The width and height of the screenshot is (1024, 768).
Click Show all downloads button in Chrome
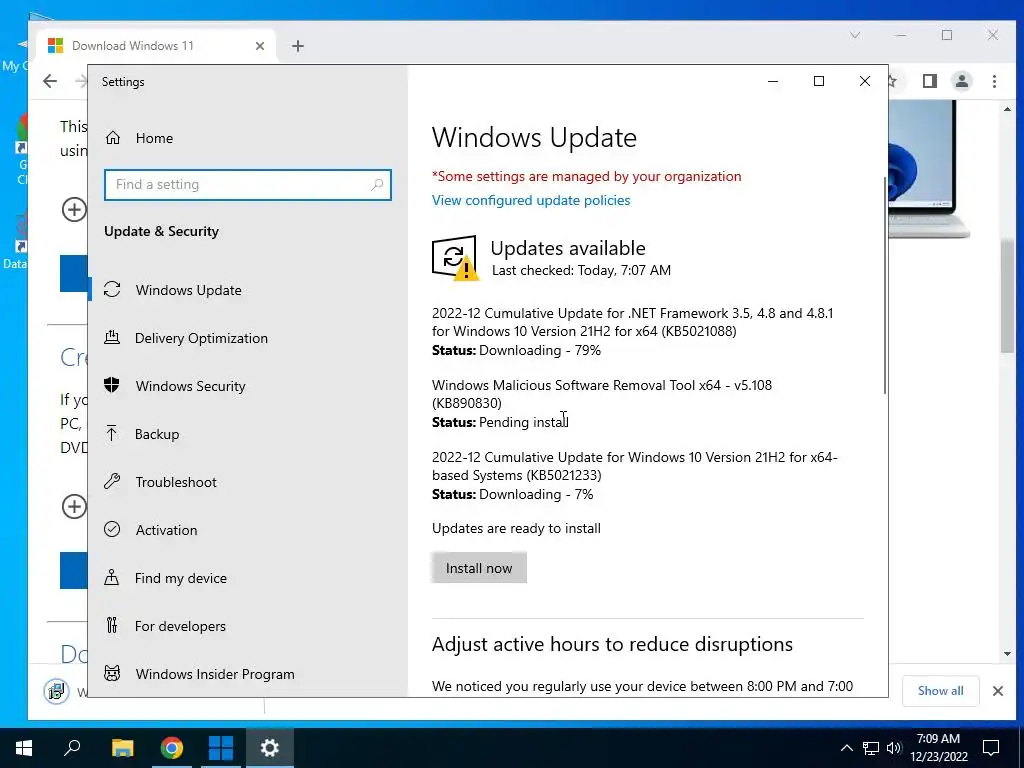[940, 691]
